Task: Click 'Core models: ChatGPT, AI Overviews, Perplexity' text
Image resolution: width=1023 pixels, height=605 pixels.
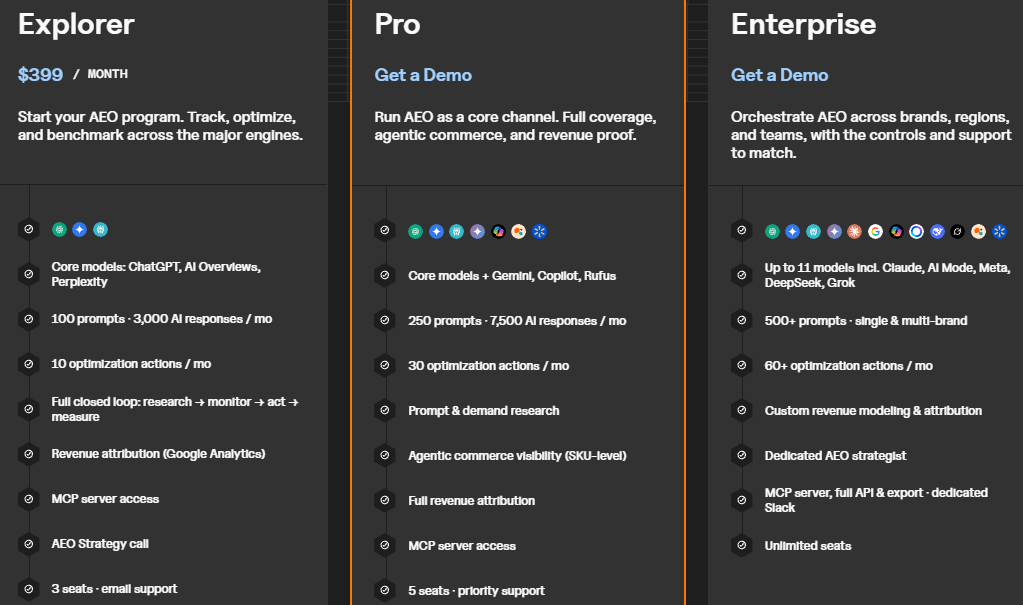Action: pyautogui.click(x=156, y=274)
